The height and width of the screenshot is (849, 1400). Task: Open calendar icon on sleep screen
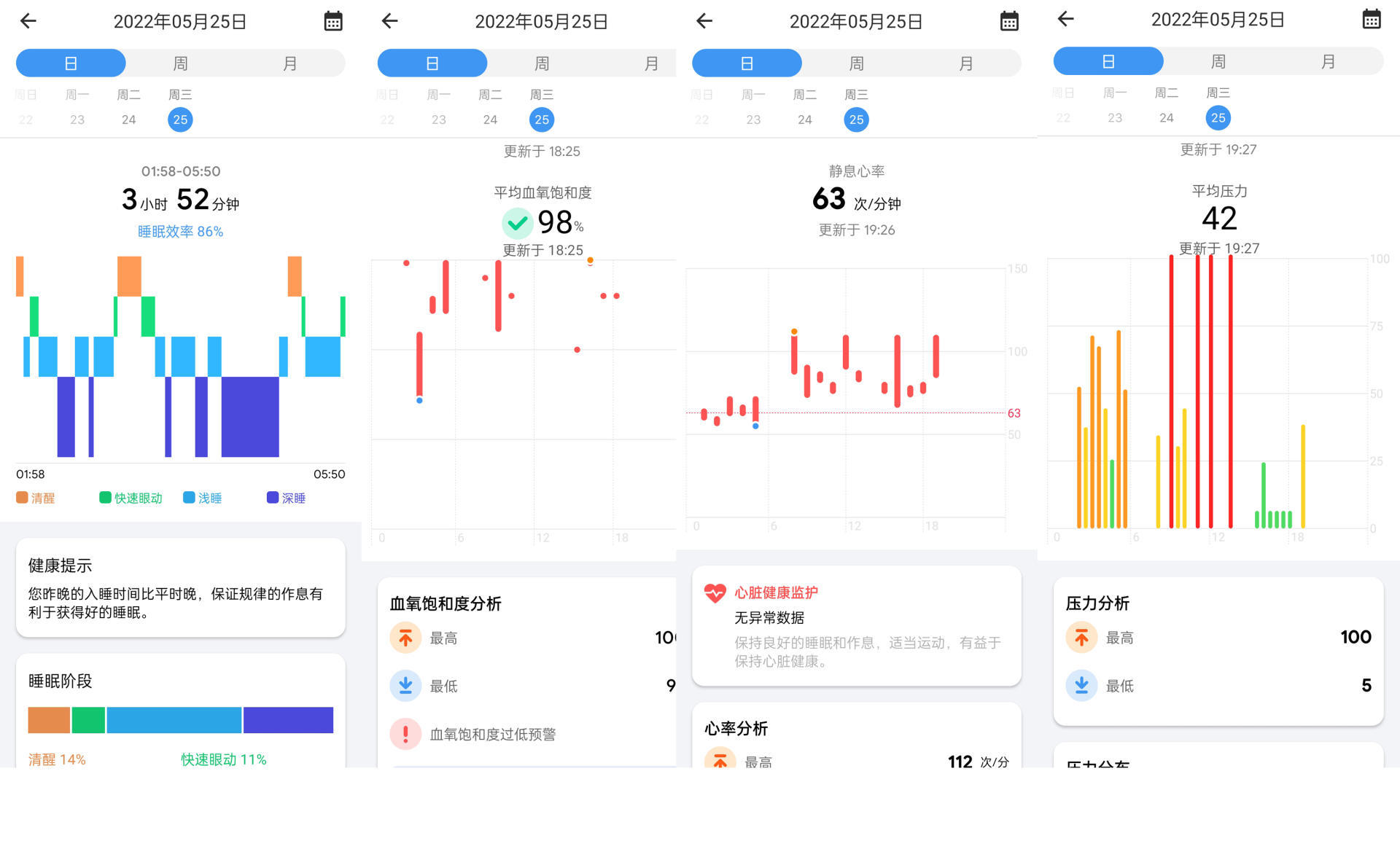tap(333, 21)
